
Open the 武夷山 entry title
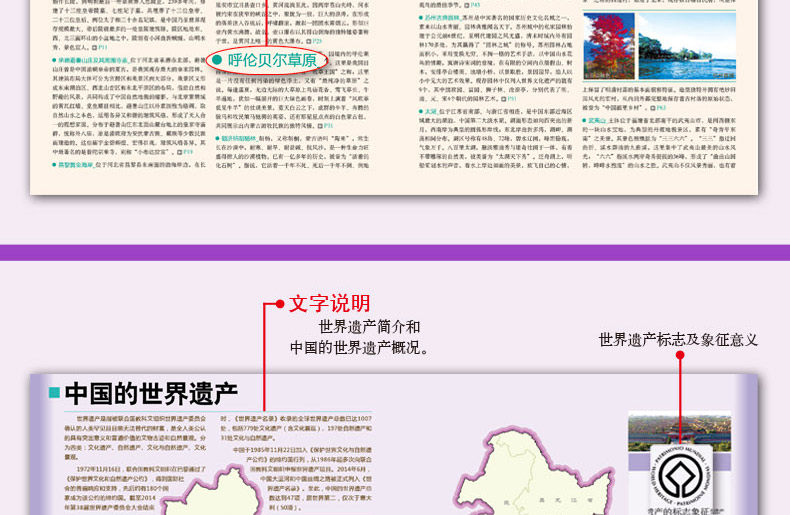point(597,121)
